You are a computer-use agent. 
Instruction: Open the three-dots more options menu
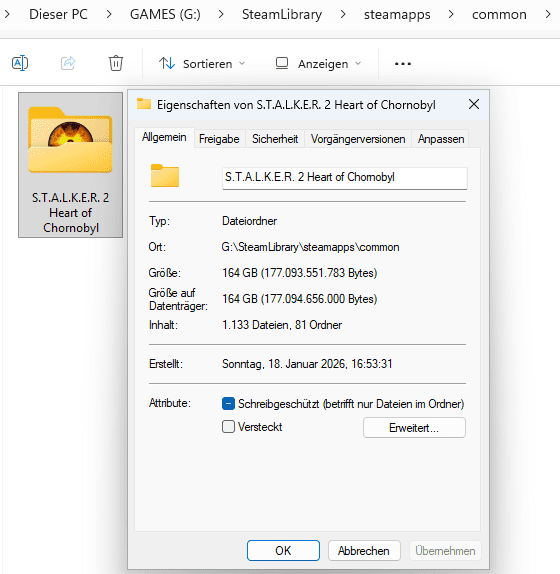tap(403, 64)
